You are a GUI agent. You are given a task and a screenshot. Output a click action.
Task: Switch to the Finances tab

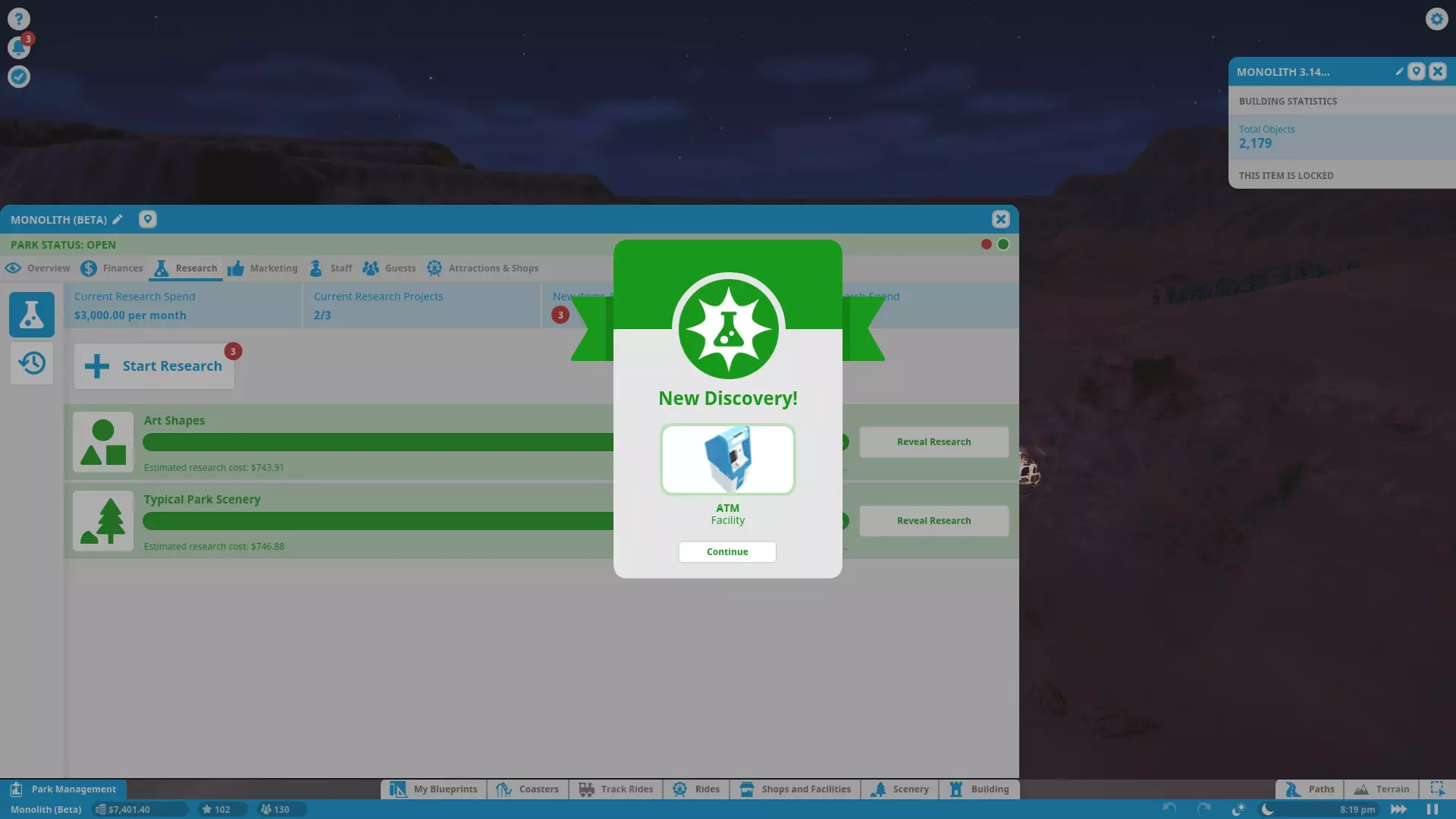click(x=111, y=268)
